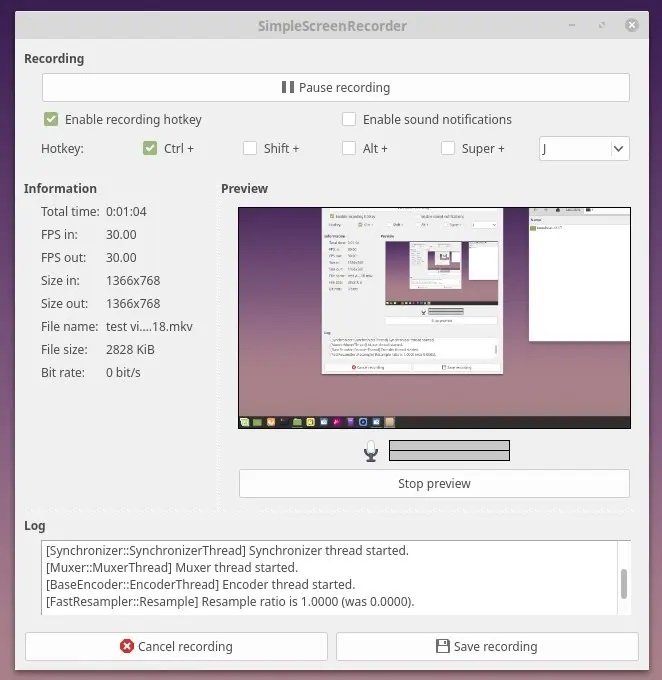662x680 pixels.
Task: Click the Size out value 1366x768
Action: [133, 304]
